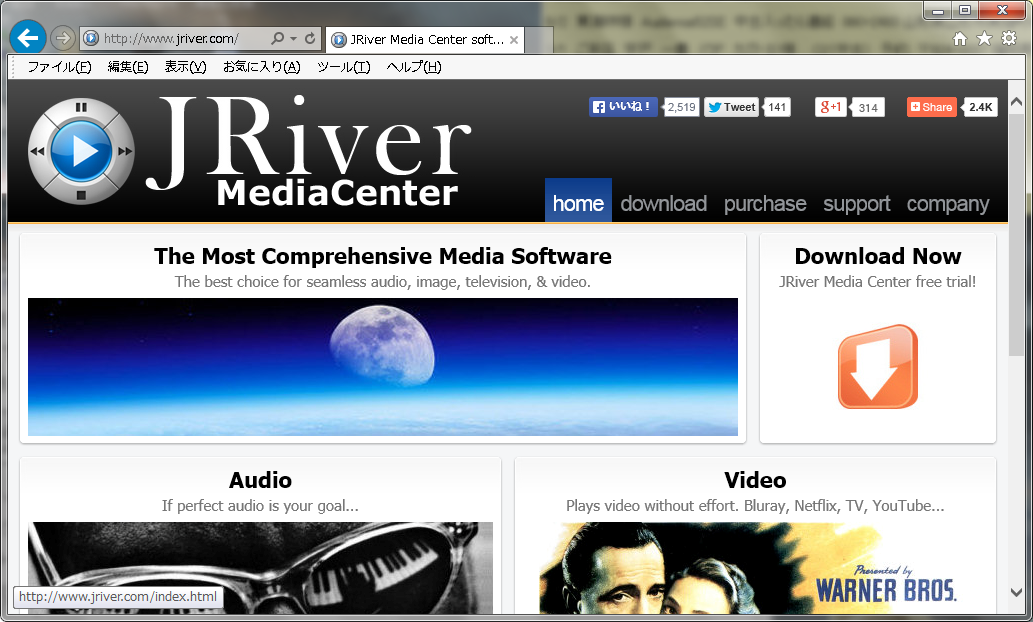Close the JRiver Media Center tab
Image resolution: width=1033 pixels, height=622 pixels.
(514, 40)
